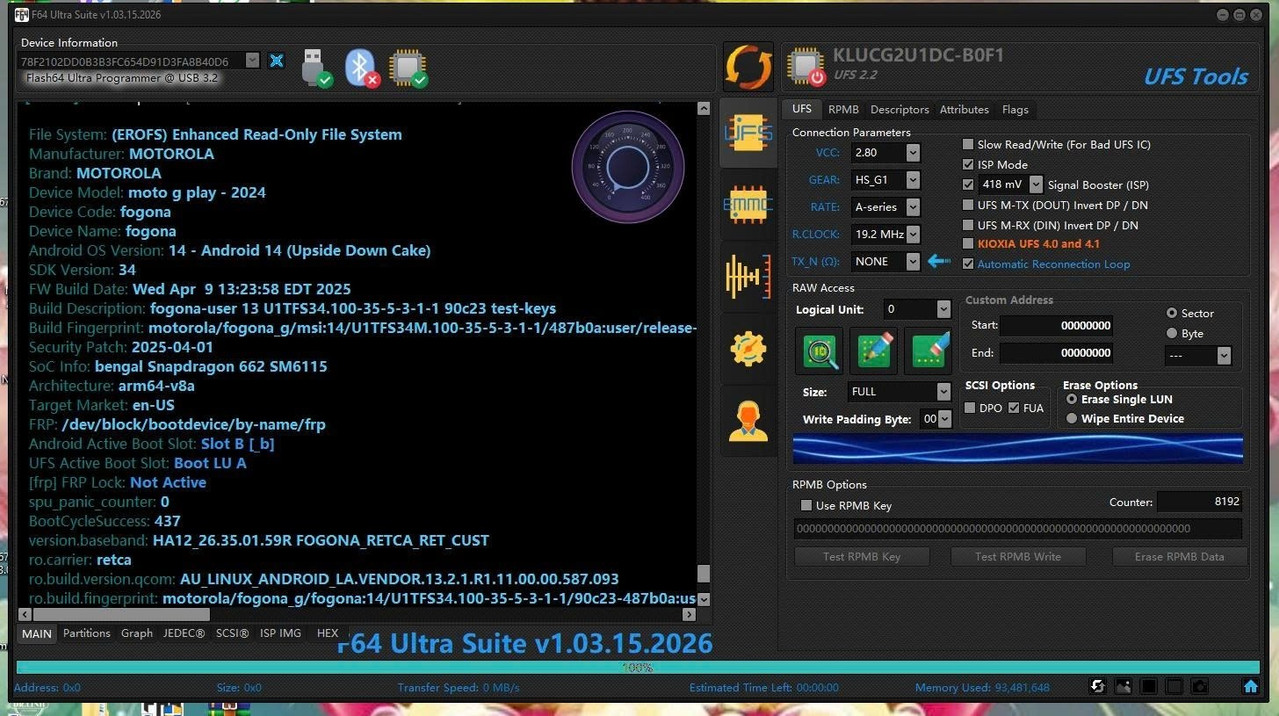Select the Sector radio button

point(1172,313)
